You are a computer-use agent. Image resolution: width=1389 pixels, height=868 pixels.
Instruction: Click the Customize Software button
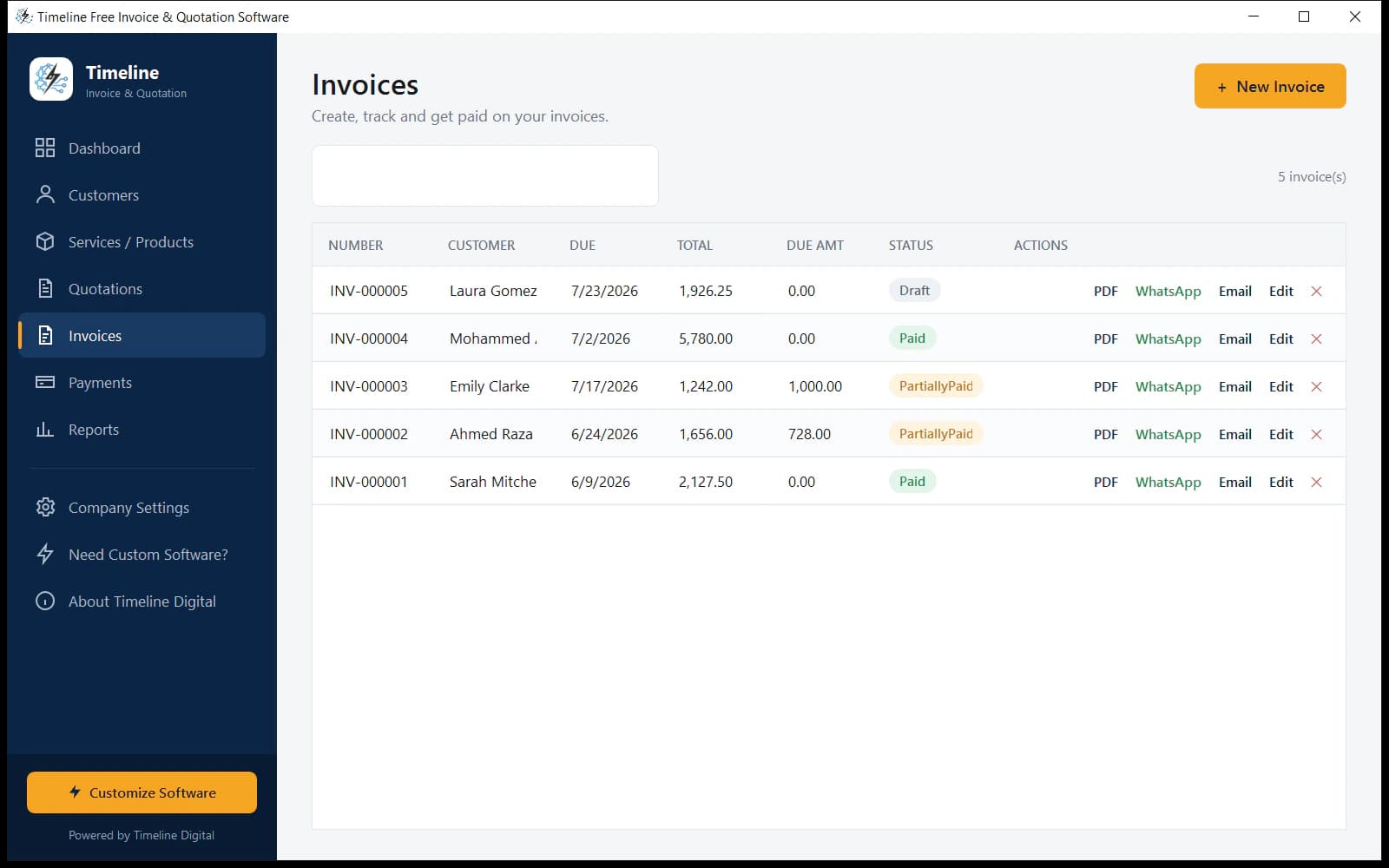[142, 792]
